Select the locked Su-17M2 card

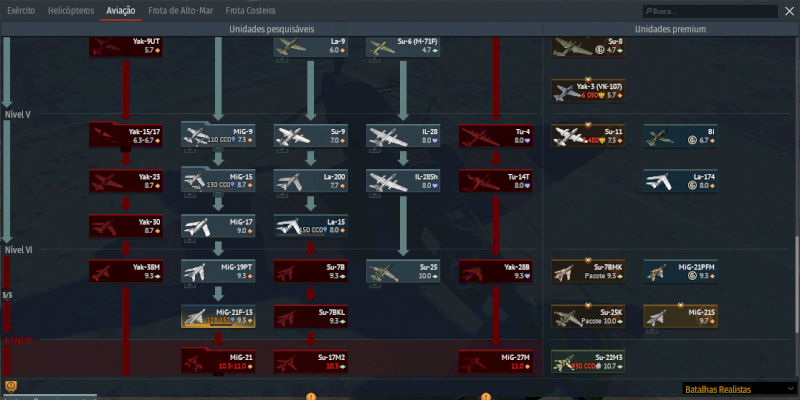(311, 362)
